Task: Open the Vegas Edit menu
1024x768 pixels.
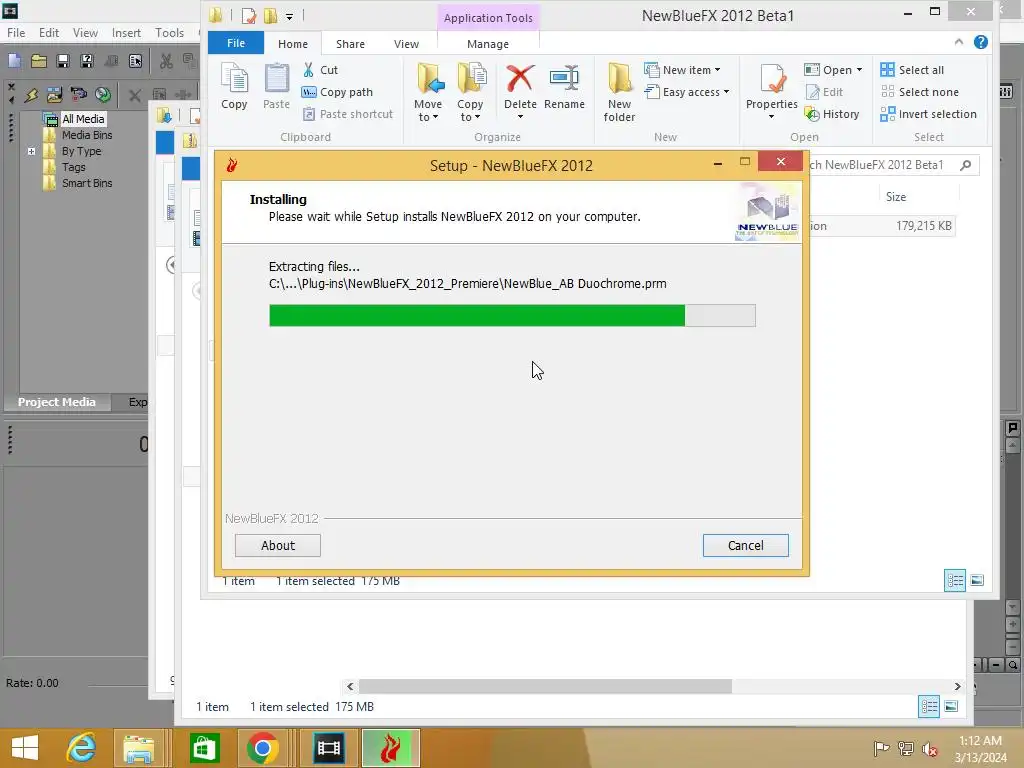Action: tap(49, 33)
